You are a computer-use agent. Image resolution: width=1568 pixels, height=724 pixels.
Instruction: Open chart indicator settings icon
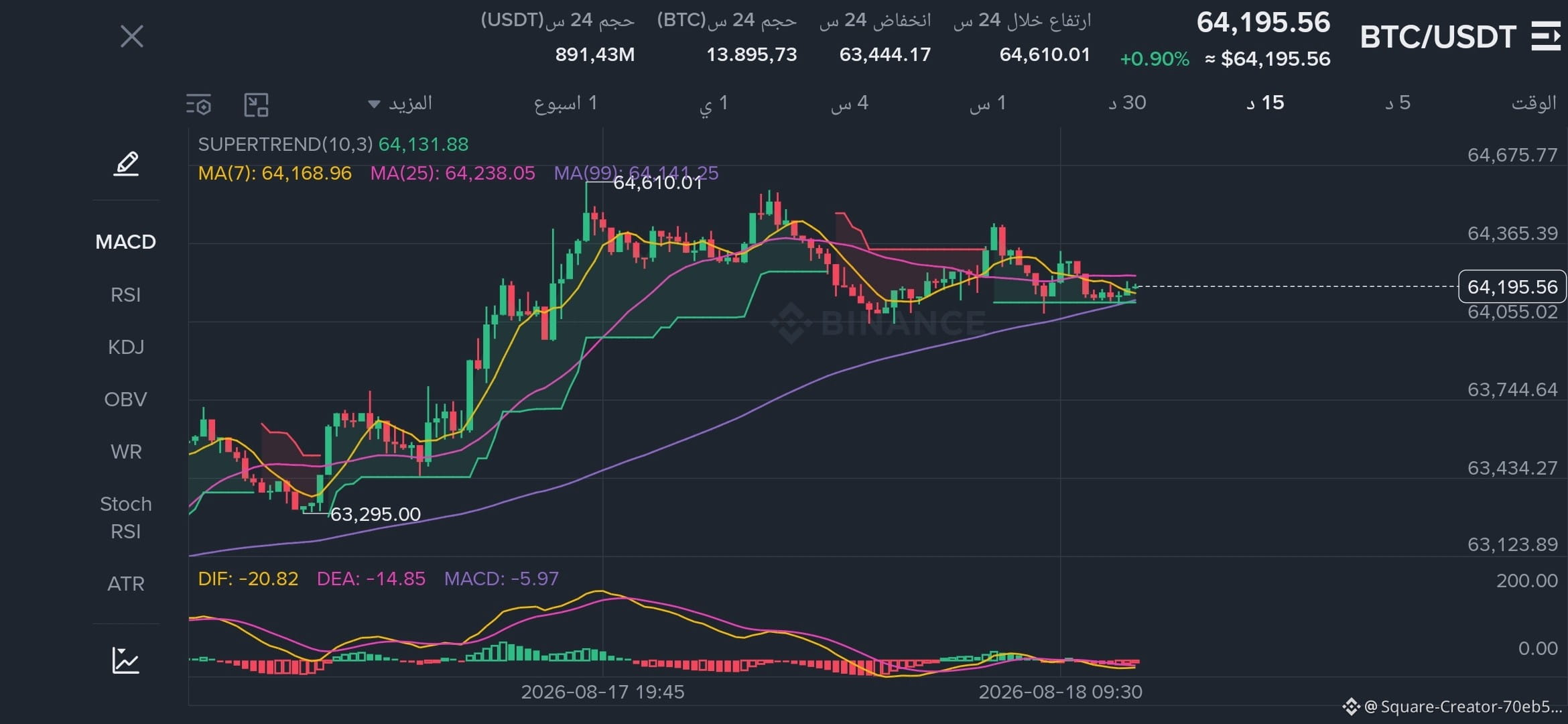point(198,105)
